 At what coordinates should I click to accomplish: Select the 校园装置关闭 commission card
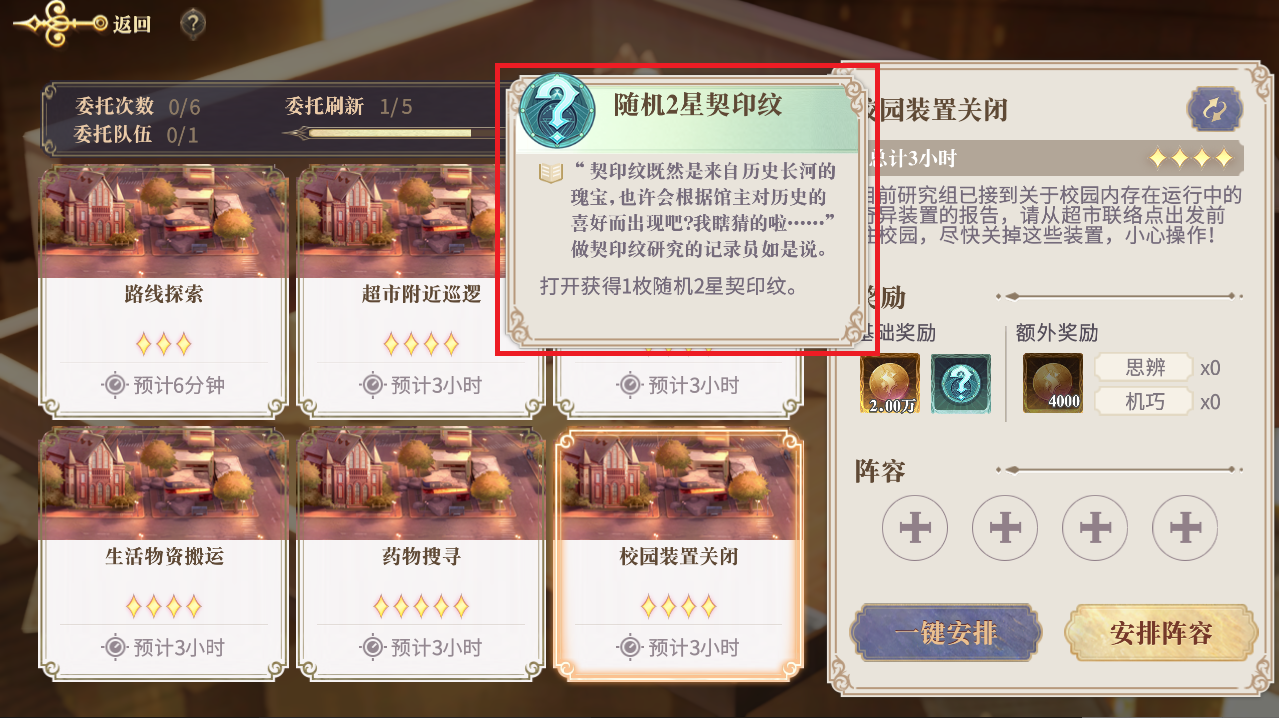(679, 553)
